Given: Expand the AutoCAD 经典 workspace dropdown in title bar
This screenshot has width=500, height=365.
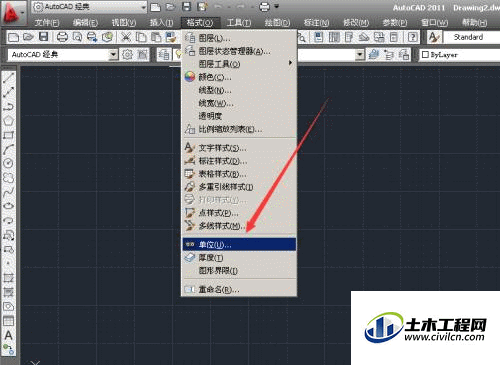Looking at the screenshot, I should 143,7.
